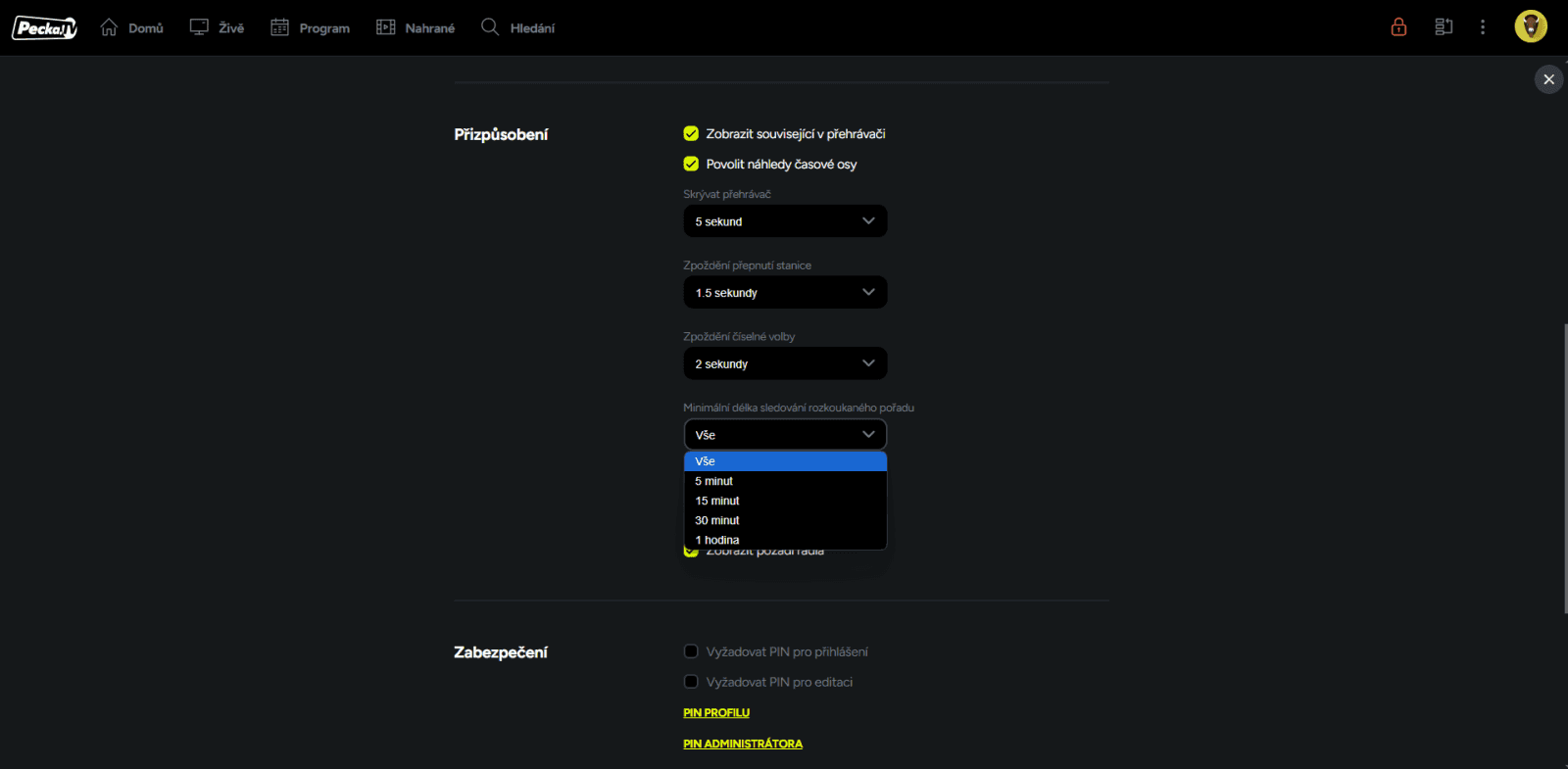
Task: Click the Program calendar icon
Action: point(279,27)
